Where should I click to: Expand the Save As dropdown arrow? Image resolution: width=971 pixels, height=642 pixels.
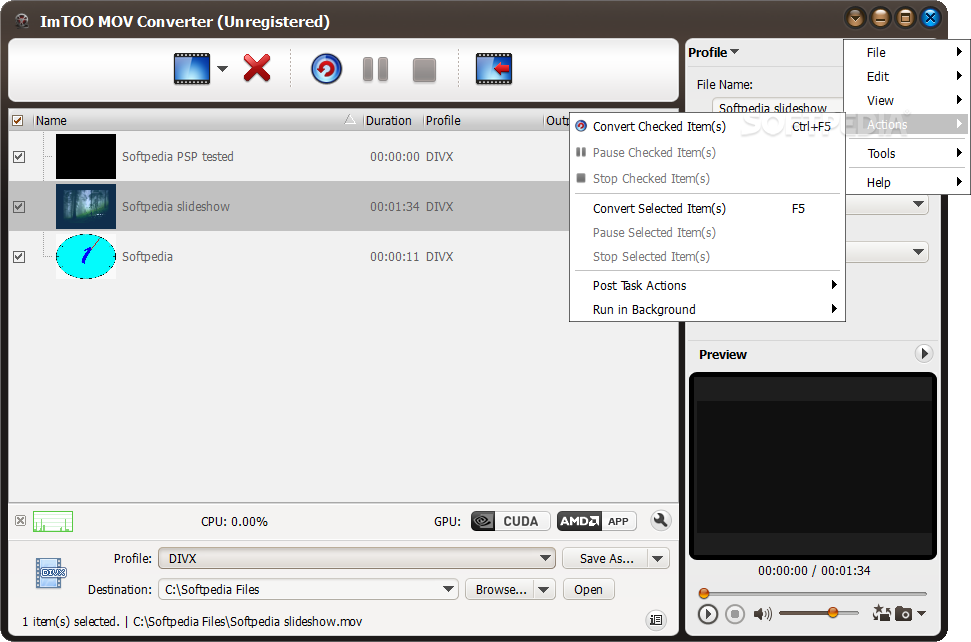coord(658,558)
